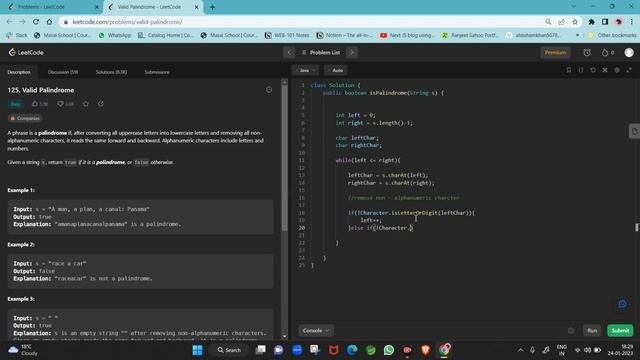Open the Java language dropdown

(306, 70)
